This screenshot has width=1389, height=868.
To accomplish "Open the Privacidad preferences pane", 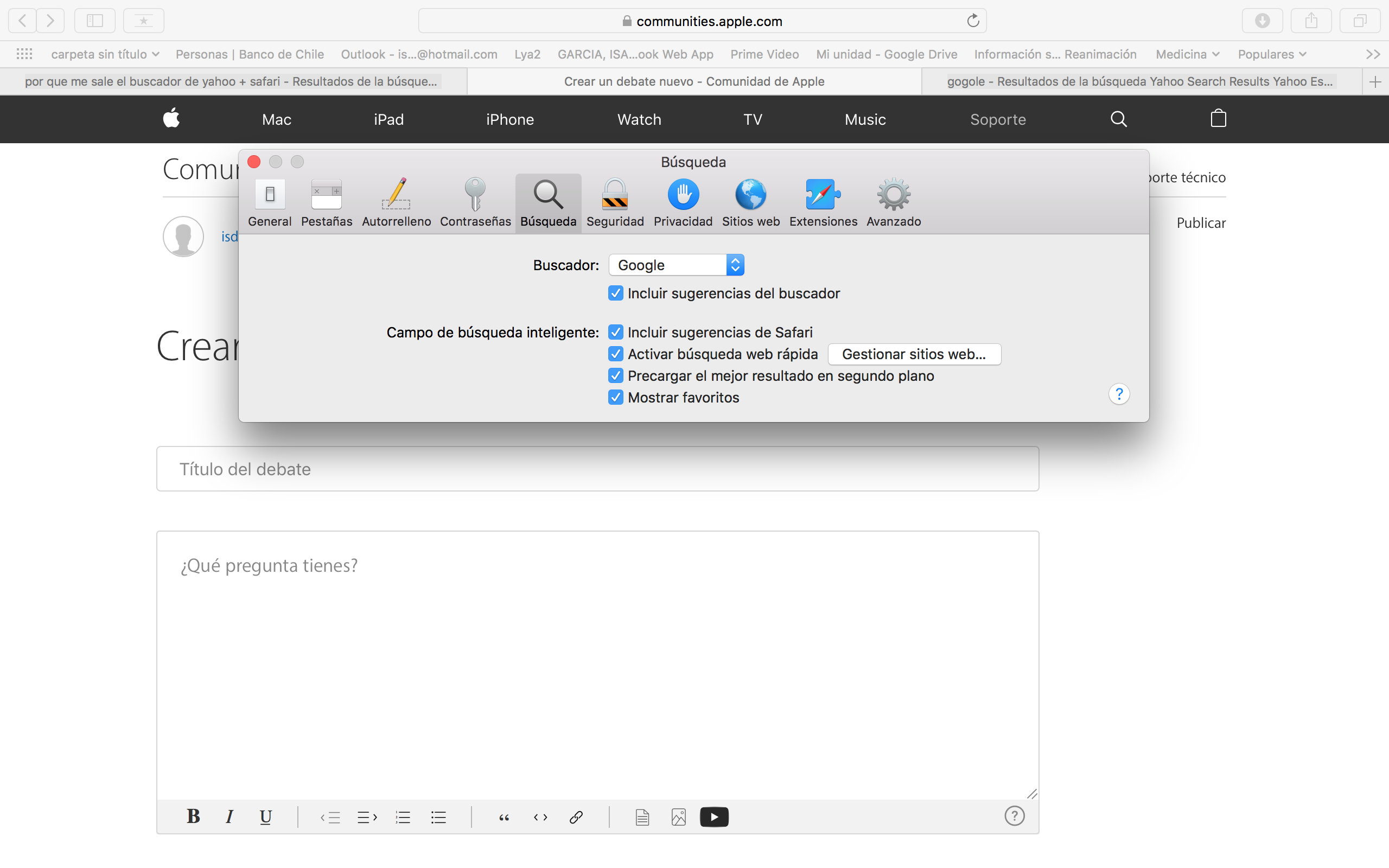I will pos(683,203).
